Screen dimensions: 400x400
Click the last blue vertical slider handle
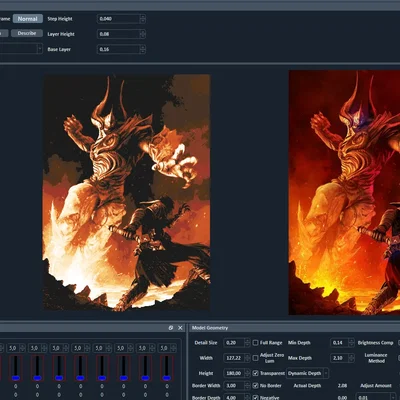167,378
